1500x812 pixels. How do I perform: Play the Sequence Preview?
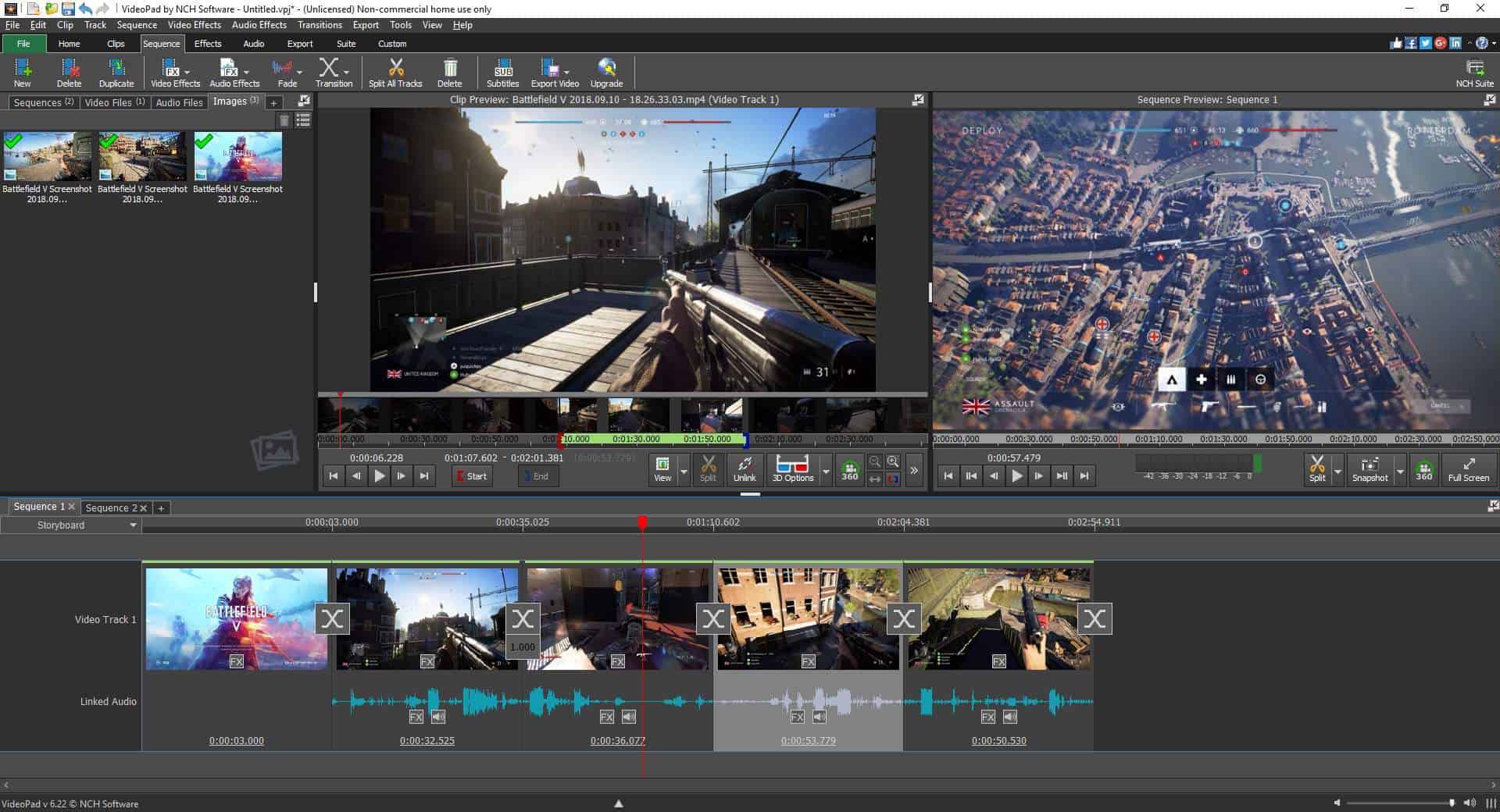click(x=1016, y=475)
